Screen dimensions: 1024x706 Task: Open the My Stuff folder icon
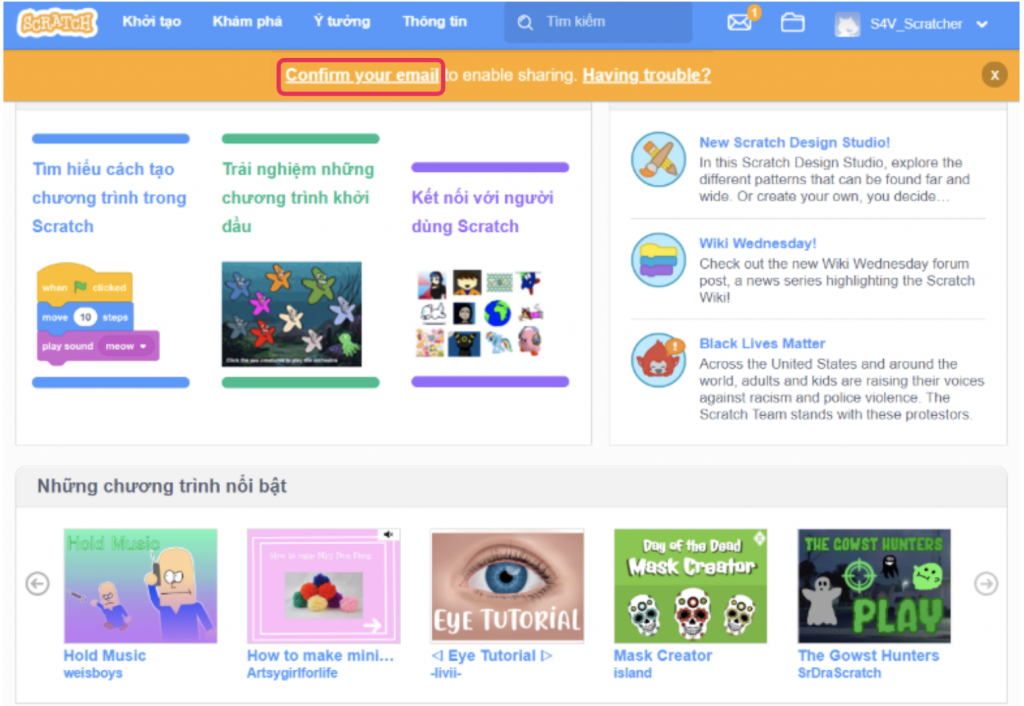792,23
